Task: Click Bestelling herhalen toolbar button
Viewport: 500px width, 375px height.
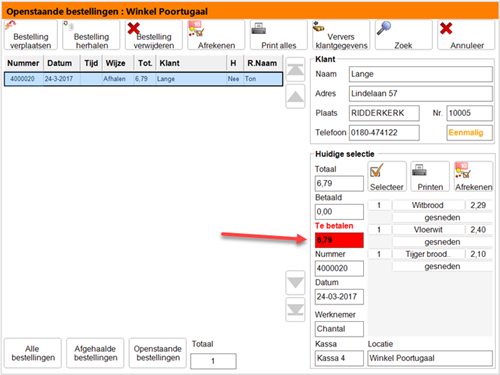Action: [91, 35]
